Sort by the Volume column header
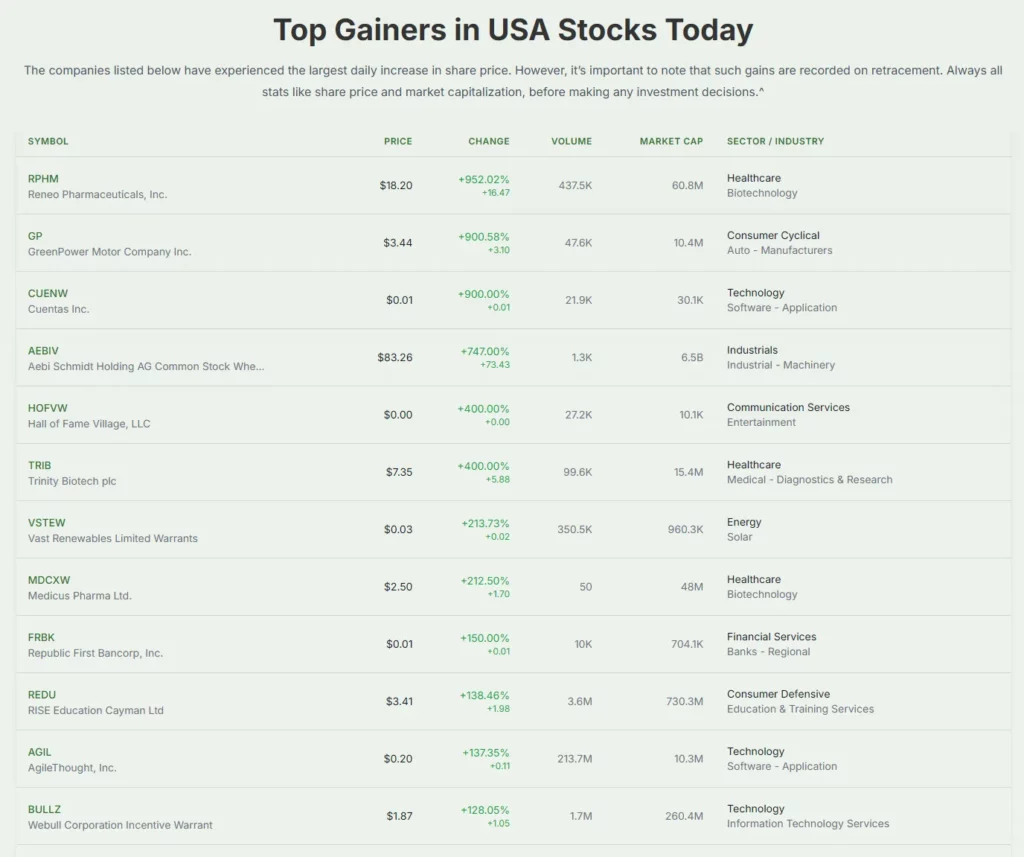The image size is (1024, 857). 571,141
